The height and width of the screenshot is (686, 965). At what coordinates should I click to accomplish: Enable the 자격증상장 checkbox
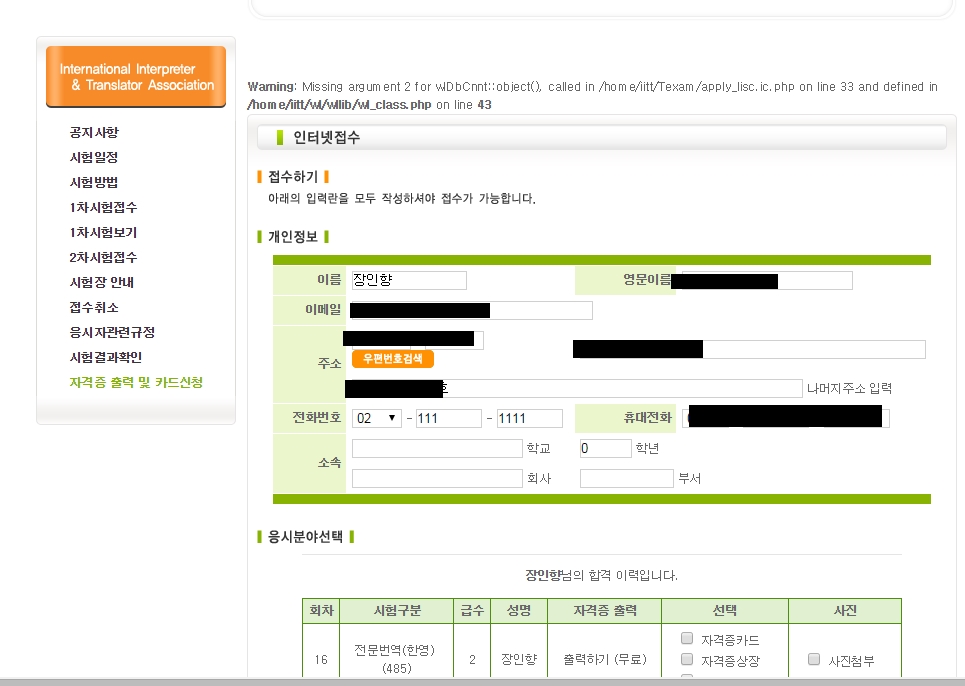(x=687, y=659)
